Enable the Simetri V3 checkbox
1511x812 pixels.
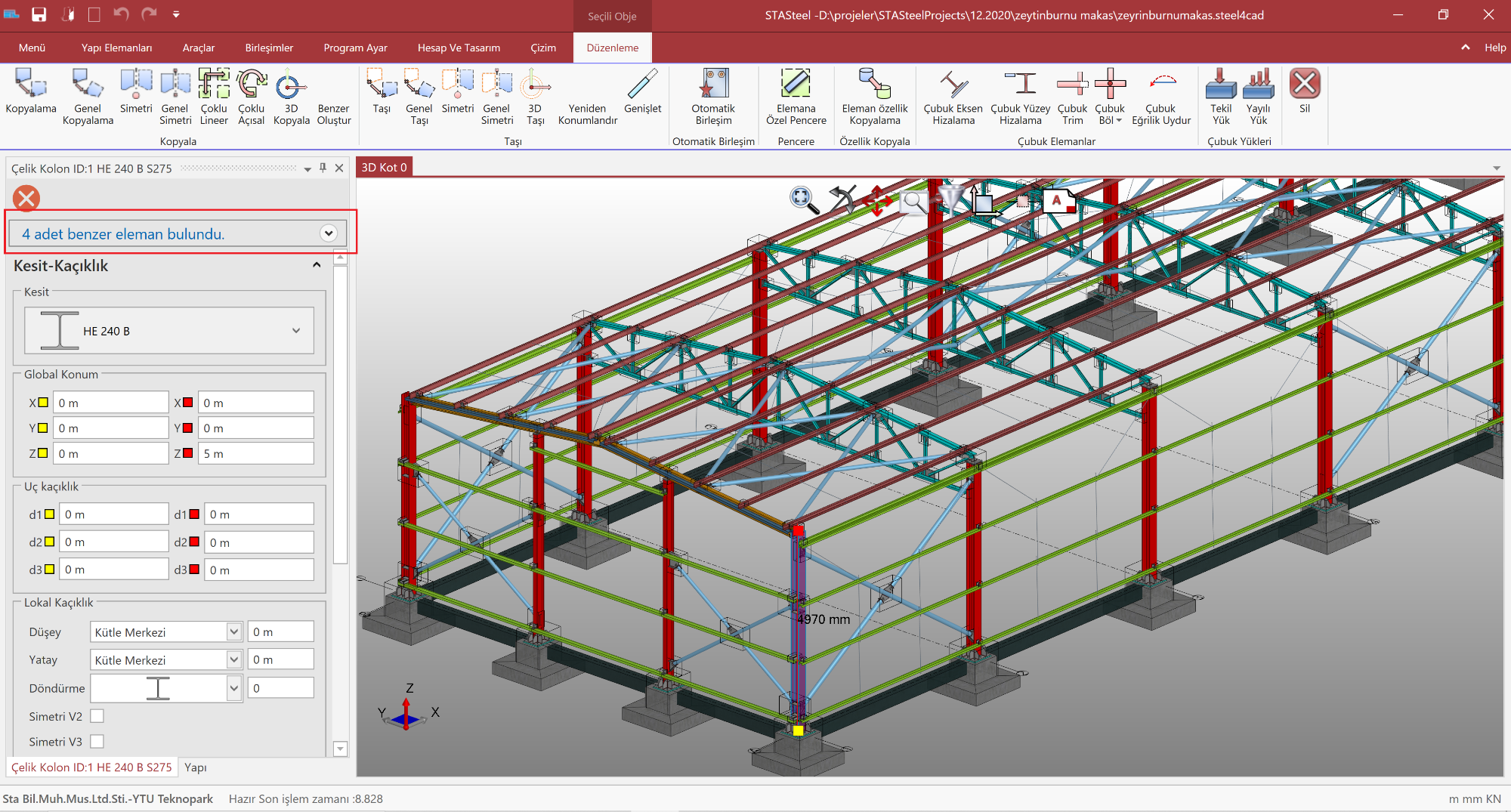pyautogui.click(x=97, y=742)
